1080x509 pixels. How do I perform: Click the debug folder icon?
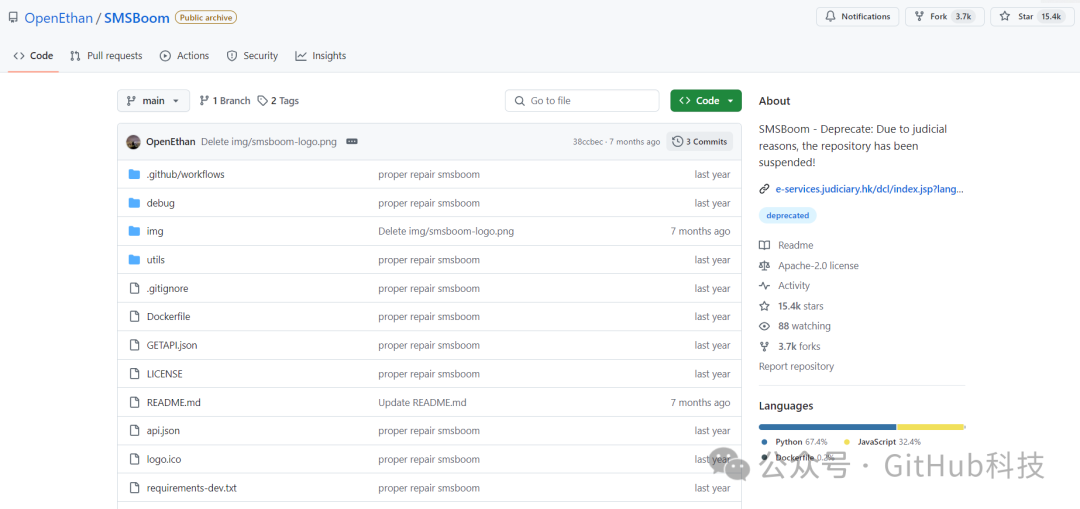point(134,203)
